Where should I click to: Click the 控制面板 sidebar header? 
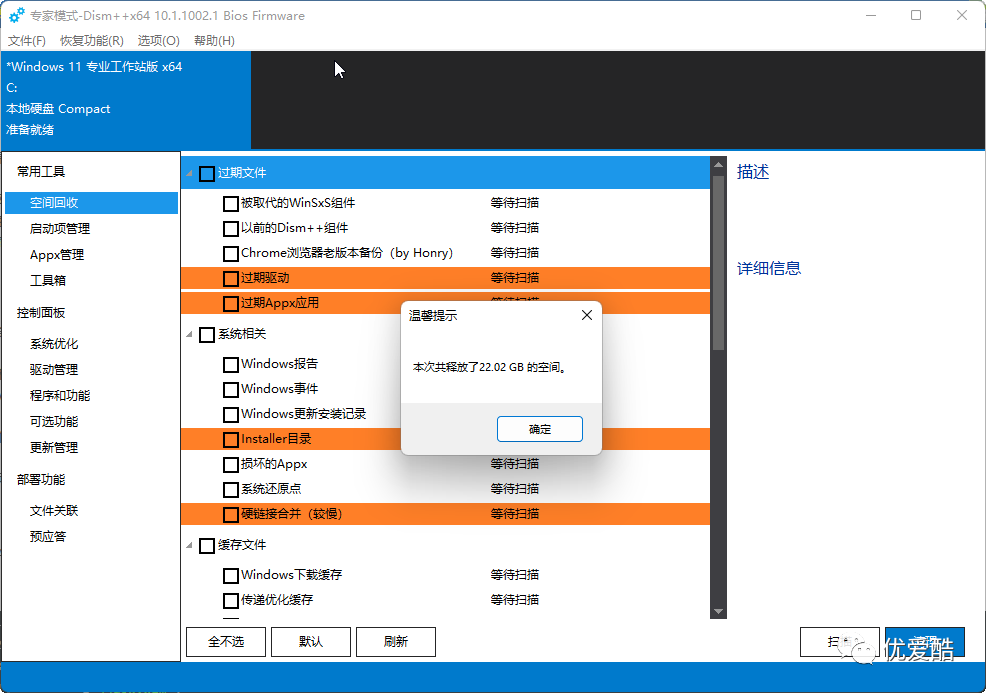tap(41, 313)
